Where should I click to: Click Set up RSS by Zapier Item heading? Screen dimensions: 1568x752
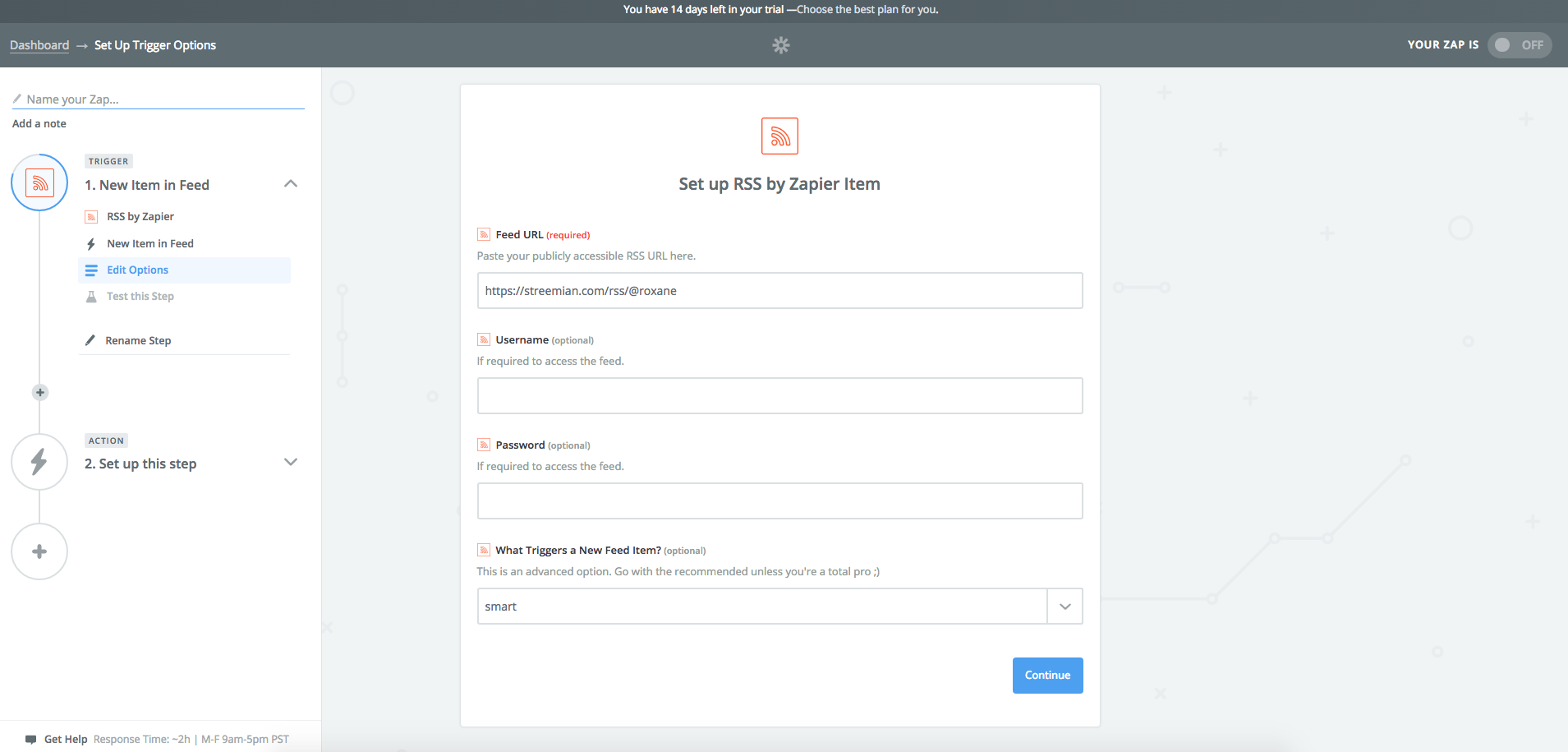(x=779, y=184)
